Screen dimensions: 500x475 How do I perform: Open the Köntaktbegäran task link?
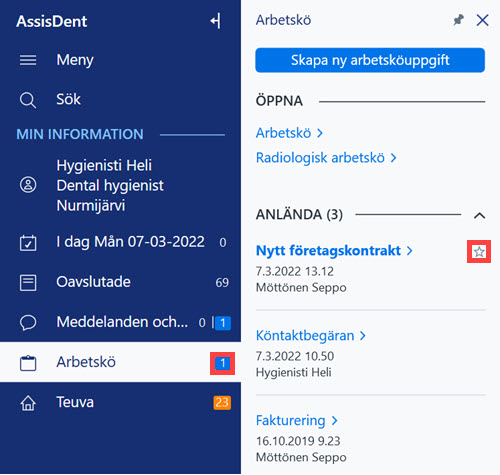tap(311, 336)
